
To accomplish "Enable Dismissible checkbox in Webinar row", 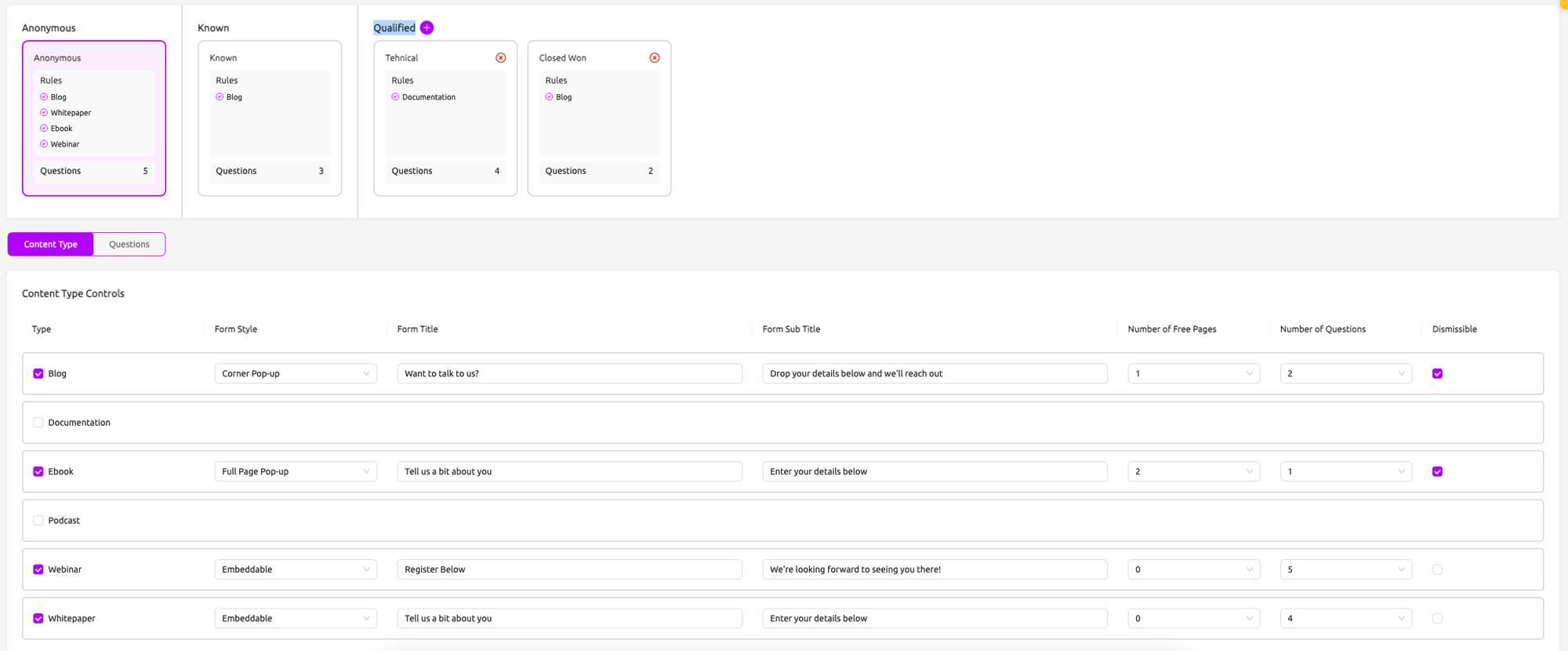I will (x=1437, y=569).
